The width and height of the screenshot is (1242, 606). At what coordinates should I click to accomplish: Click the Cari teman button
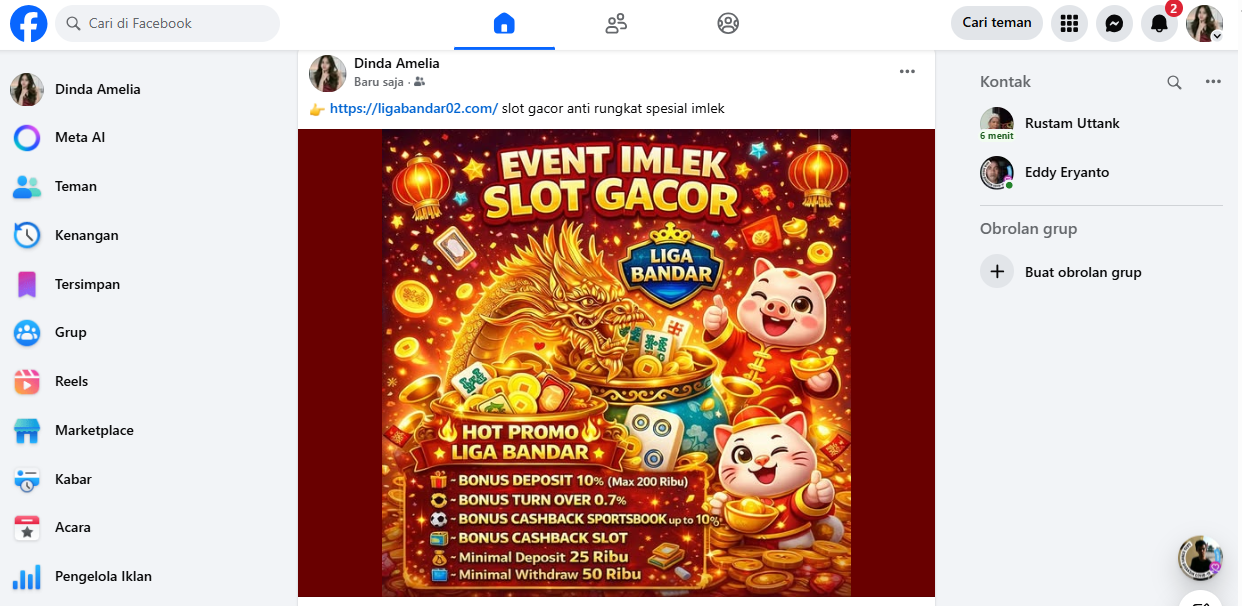pos(997,23)
